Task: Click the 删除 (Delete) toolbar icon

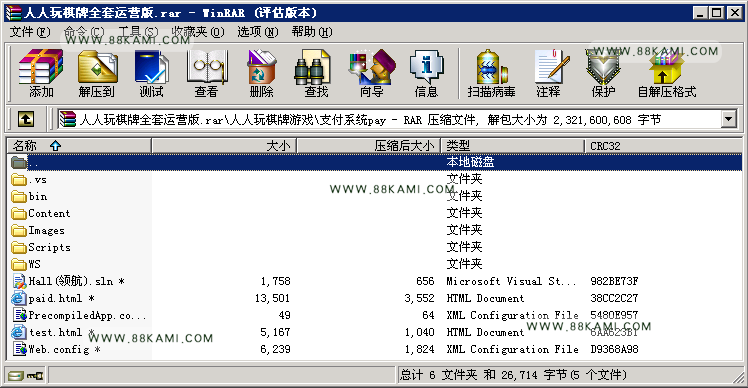Action: coord(261,73)
